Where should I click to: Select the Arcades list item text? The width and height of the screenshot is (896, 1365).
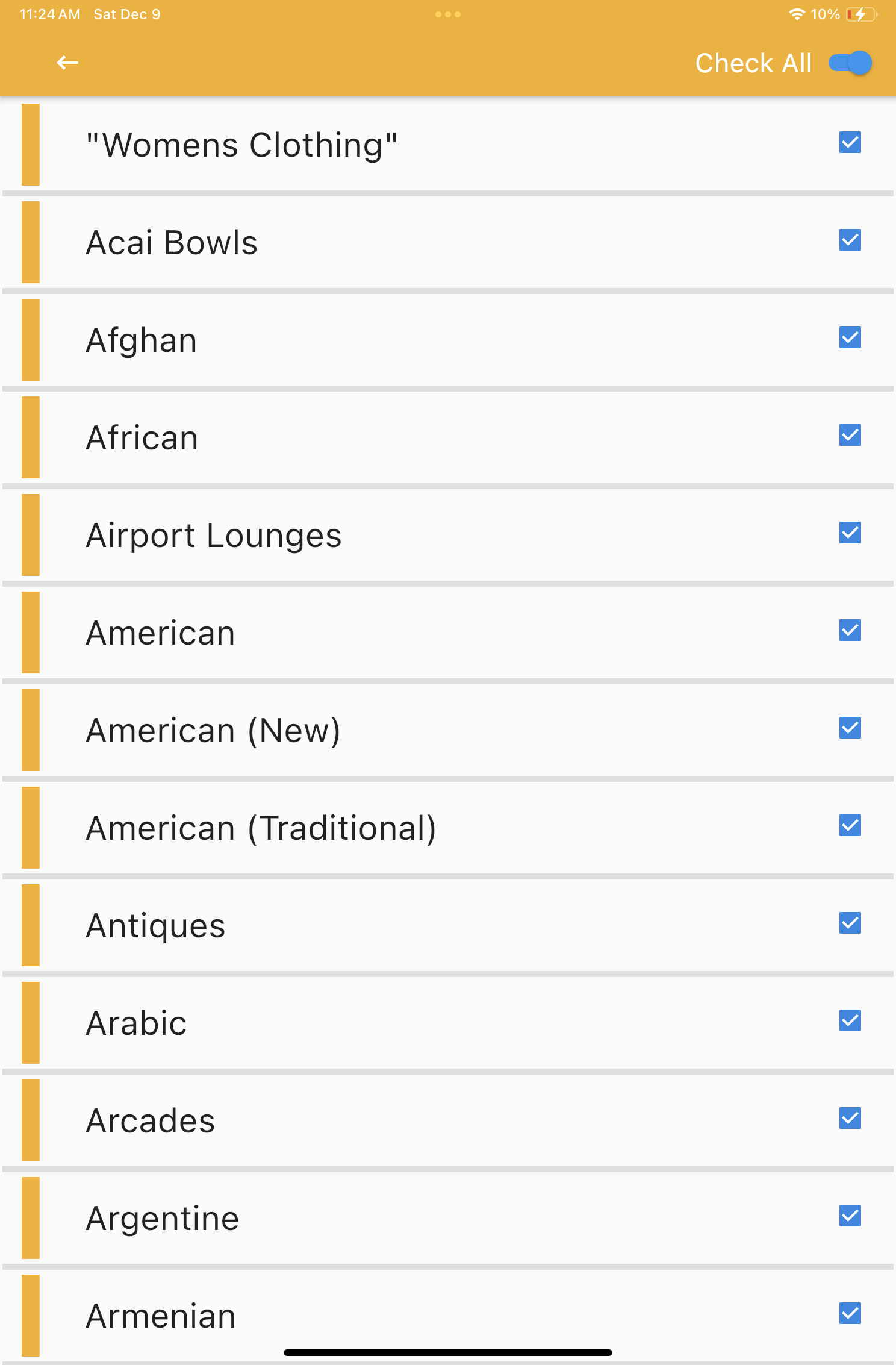pos(151,1121)
